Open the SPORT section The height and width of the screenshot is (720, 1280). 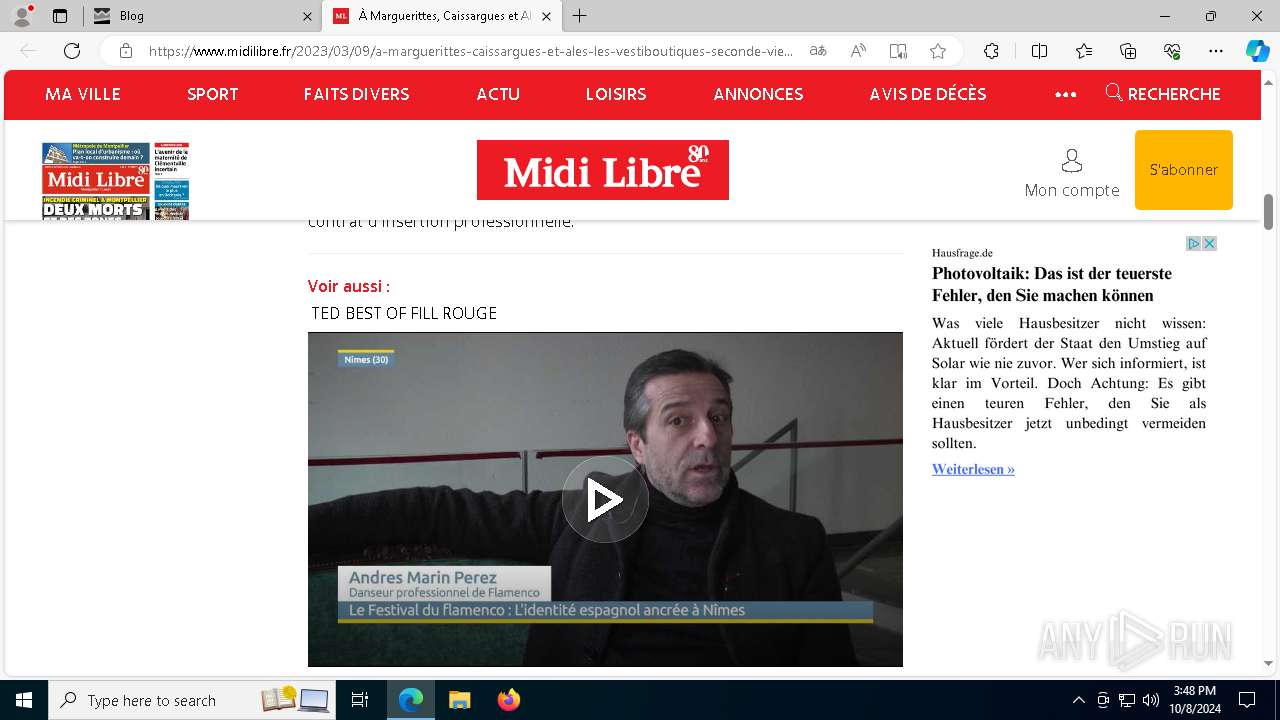tap(213, 94)
